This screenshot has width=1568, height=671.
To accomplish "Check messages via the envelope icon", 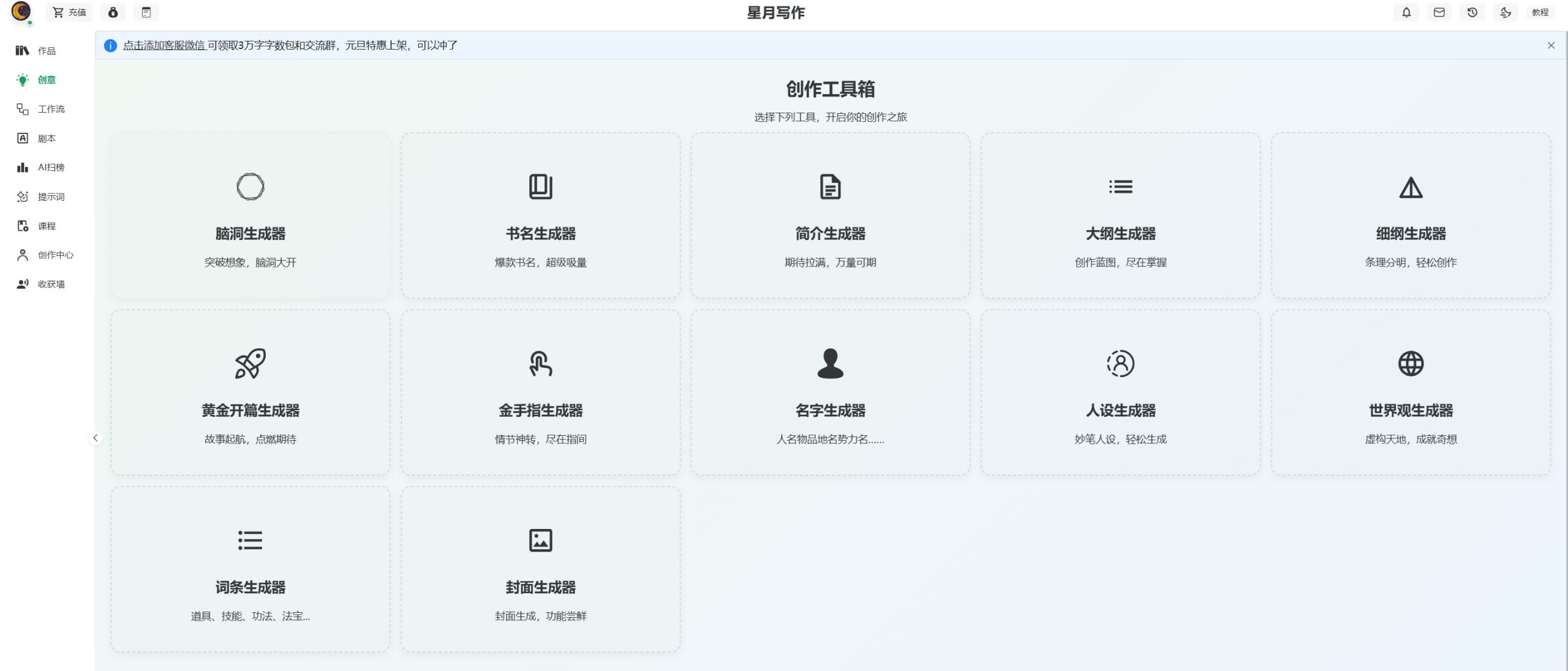I will (x=1439, y=12).
